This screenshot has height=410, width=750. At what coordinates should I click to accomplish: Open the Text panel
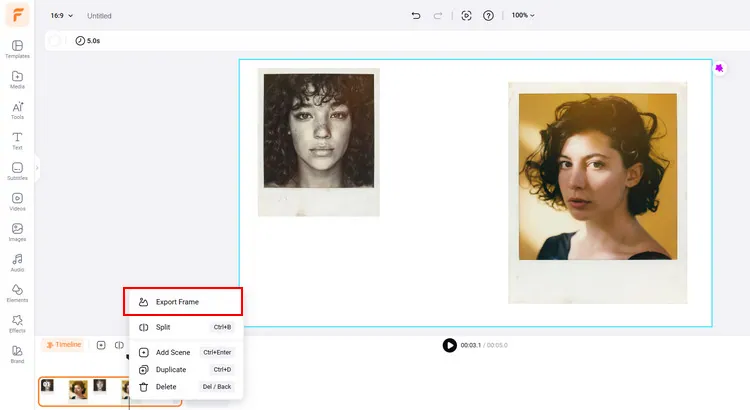[17, 141]
